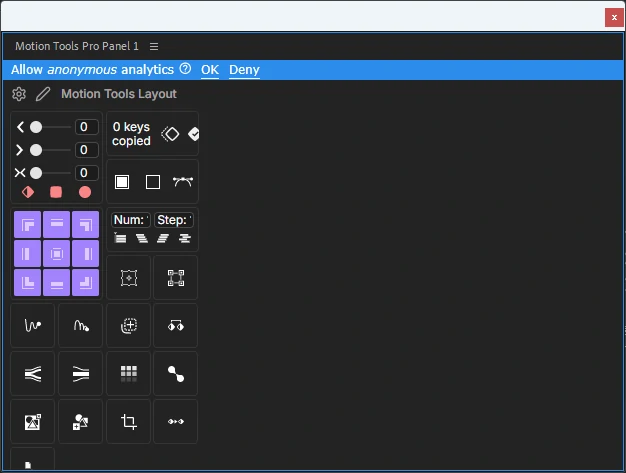626x473 pixels.
Task: Click the red circle keyframe icon
Action: [85, 192]
